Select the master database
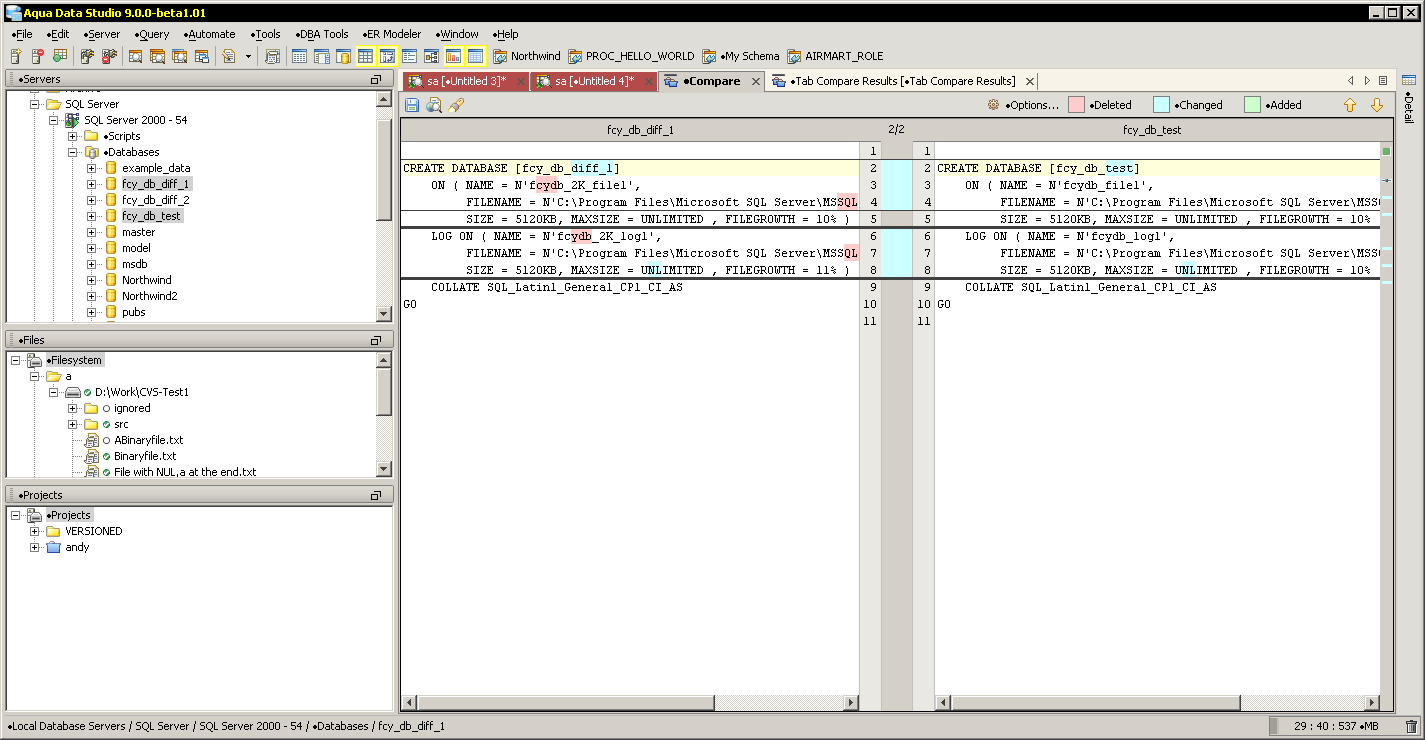This screenshot has height=740, width=1425. pyautogui.click(x=138, y=232)
